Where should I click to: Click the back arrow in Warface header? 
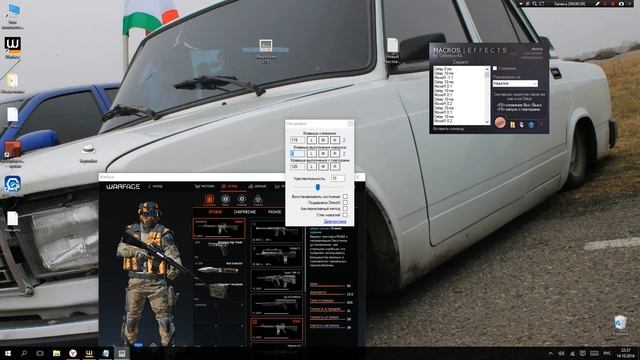tap(149, 187)
